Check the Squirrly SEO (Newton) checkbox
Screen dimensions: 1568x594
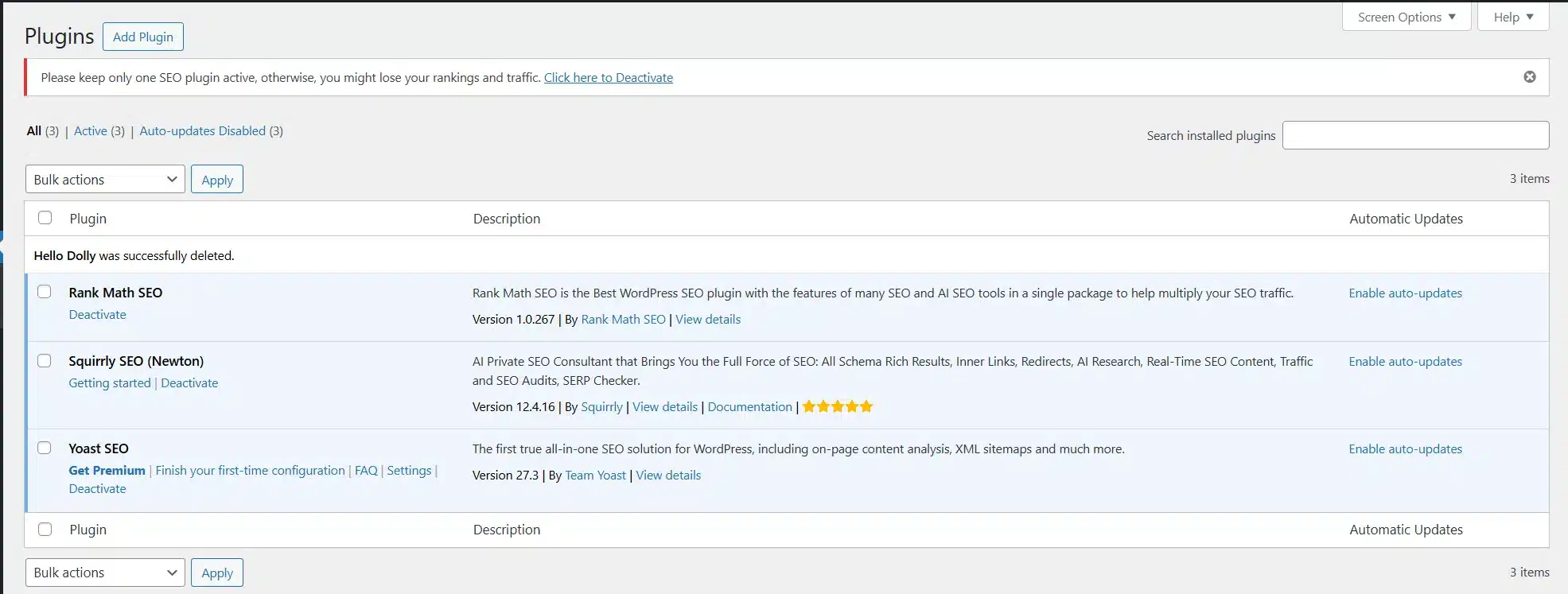pyautogui.click(x=45, y=360)
